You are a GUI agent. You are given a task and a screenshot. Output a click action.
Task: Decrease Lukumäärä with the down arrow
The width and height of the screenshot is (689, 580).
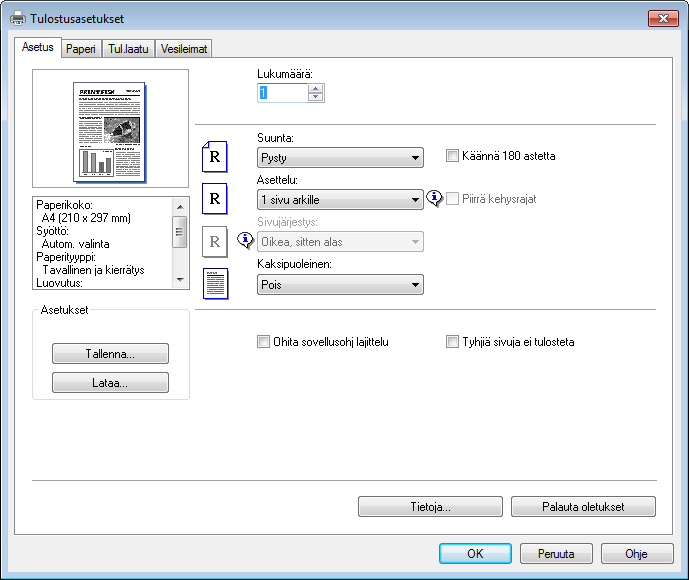[x=315, y=97]
